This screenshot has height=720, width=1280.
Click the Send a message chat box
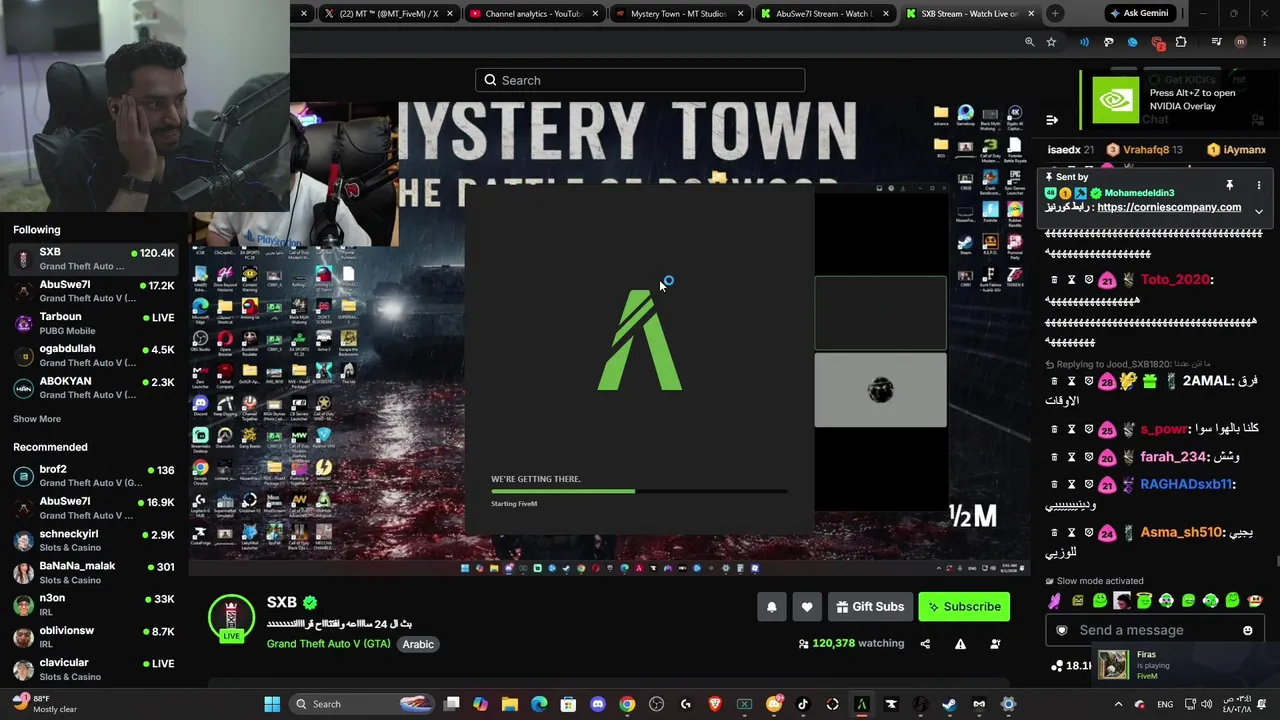[1155, 630]
